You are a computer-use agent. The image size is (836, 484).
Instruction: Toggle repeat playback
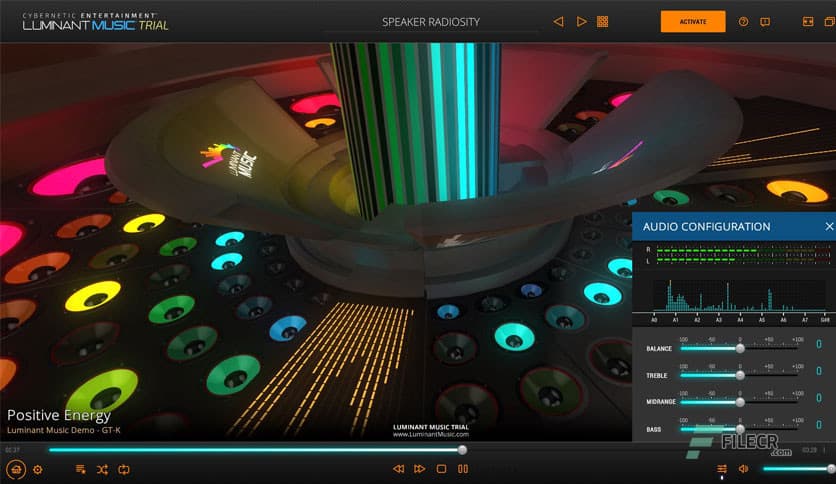[124, 470]
